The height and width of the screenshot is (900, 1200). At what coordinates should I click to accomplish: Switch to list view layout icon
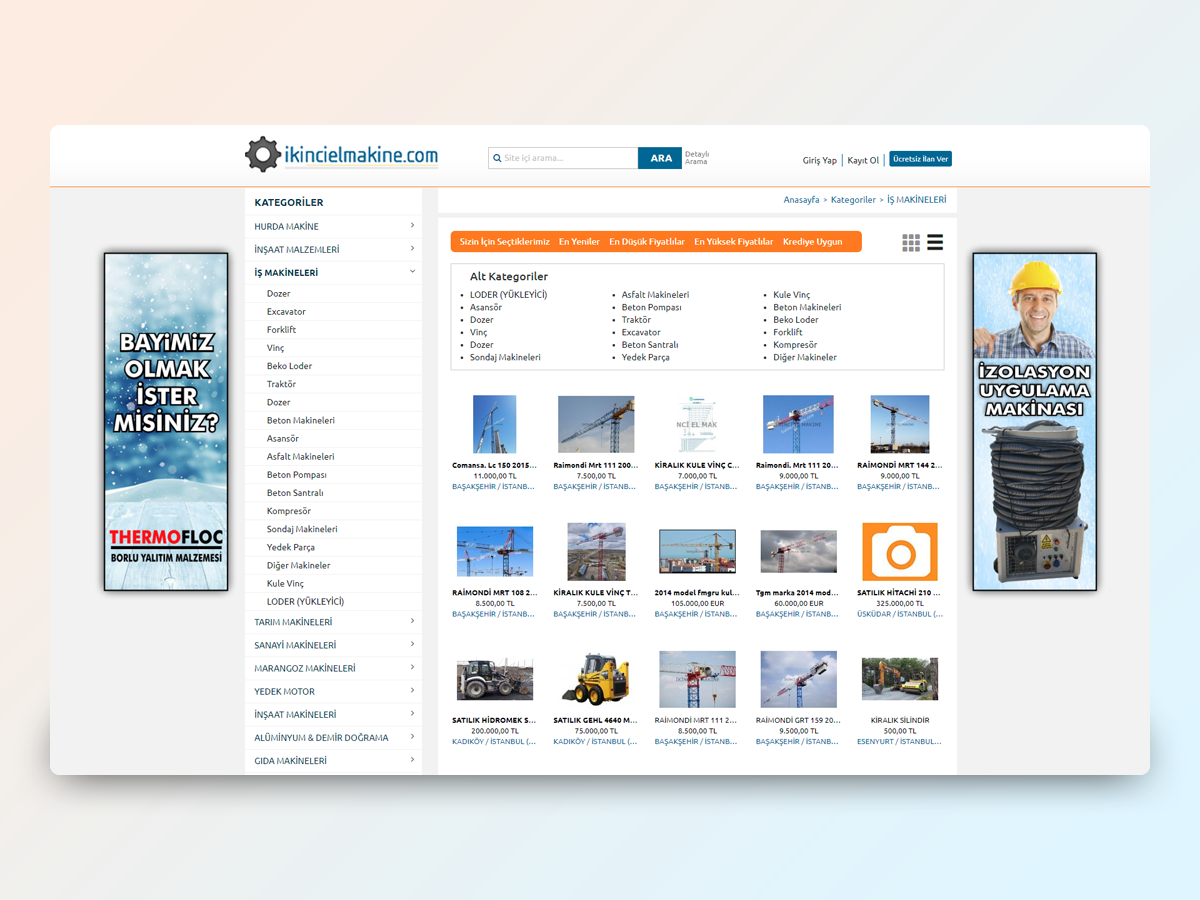coord(935,242)
